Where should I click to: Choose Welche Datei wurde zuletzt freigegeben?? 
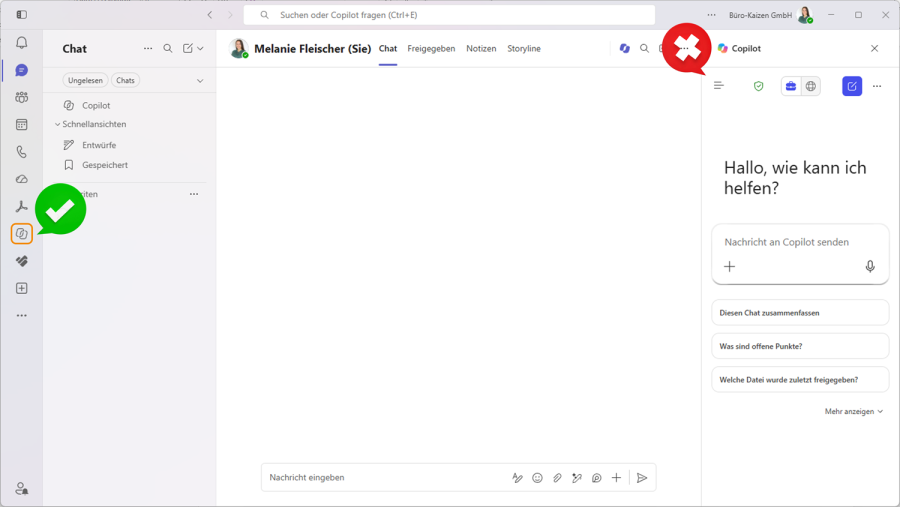point(800,380)
